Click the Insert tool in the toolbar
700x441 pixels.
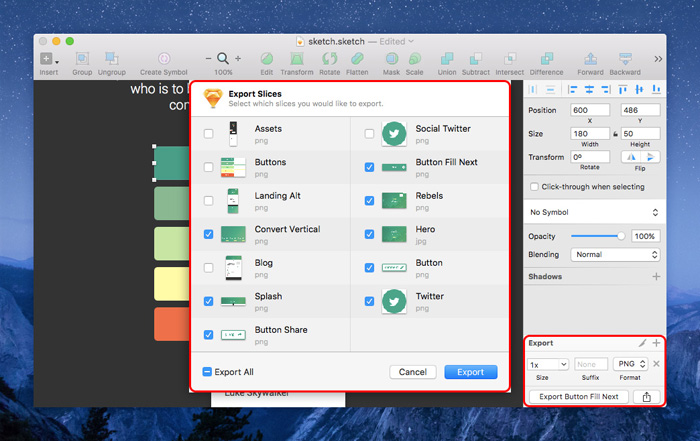[x=48, y=59]
